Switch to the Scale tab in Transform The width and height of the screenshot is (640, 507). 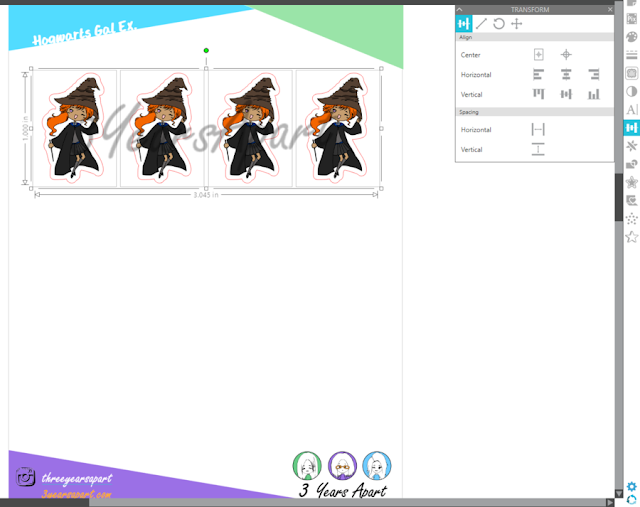481,24
